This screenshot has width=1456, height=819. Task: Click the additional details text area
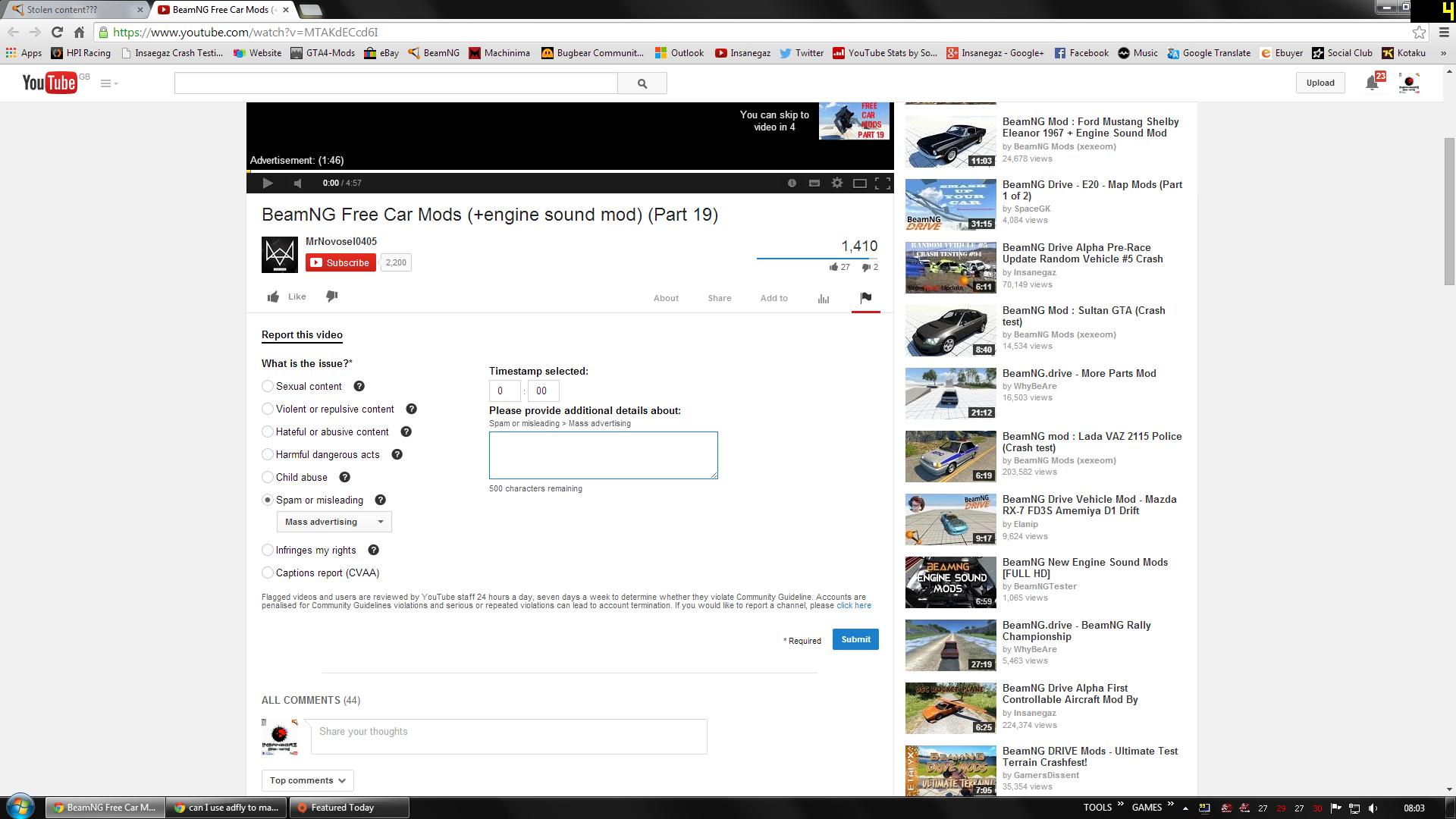pyautogui.click(x=604, y=455)
